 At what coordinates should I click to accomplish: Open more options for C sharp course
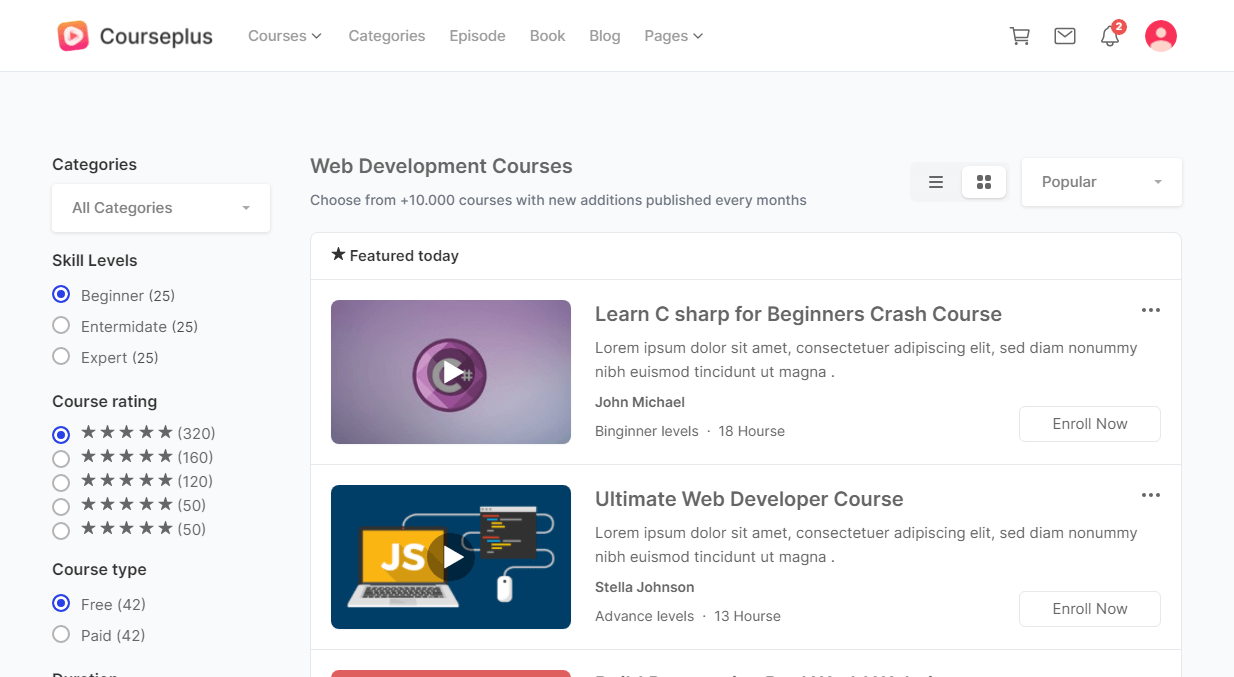point(1150,310)
